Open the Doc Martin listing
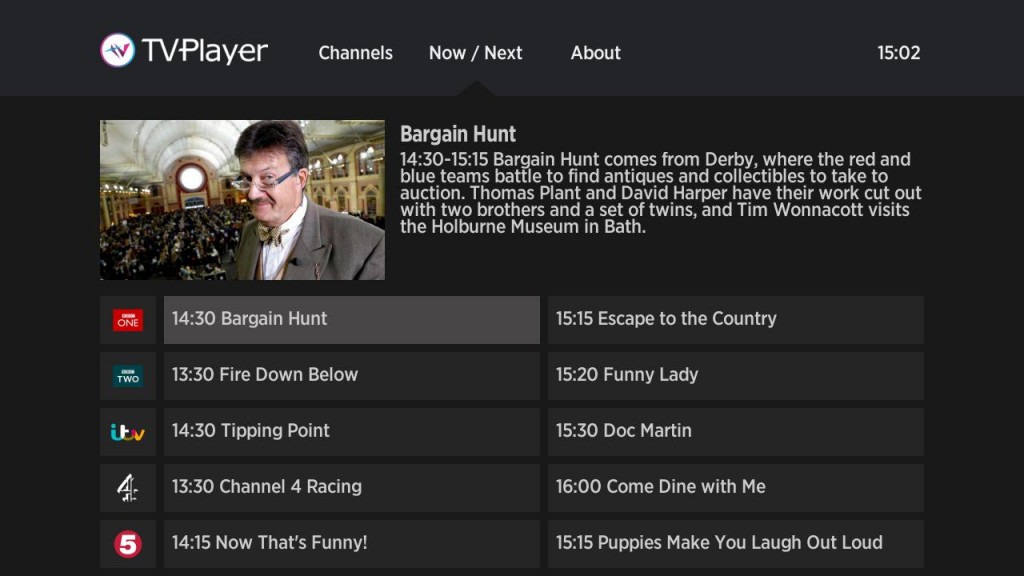 (735, 431)
